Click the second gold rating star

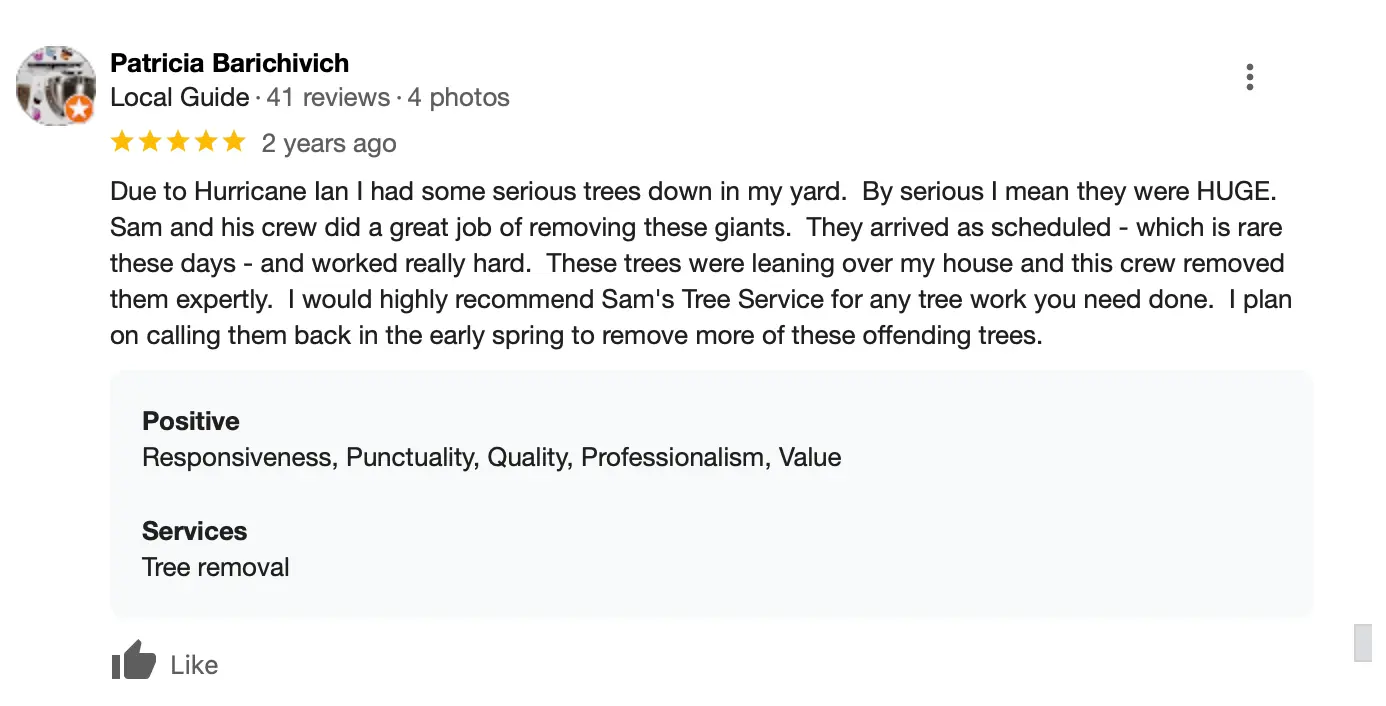tap(150, 142)
